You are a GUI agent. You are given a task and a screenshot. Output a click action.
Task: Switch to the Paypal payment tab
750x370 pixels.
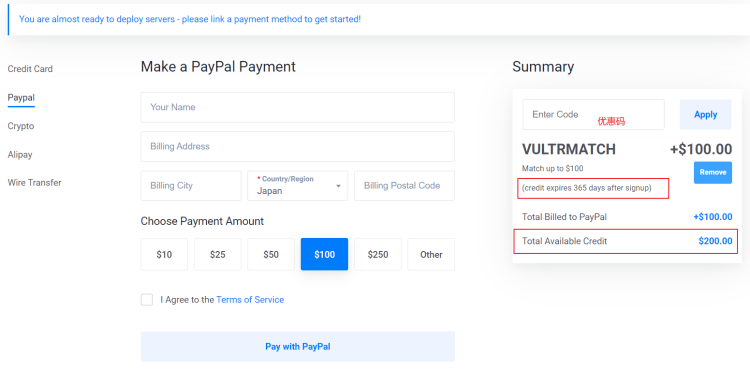[x=21, y=98]
